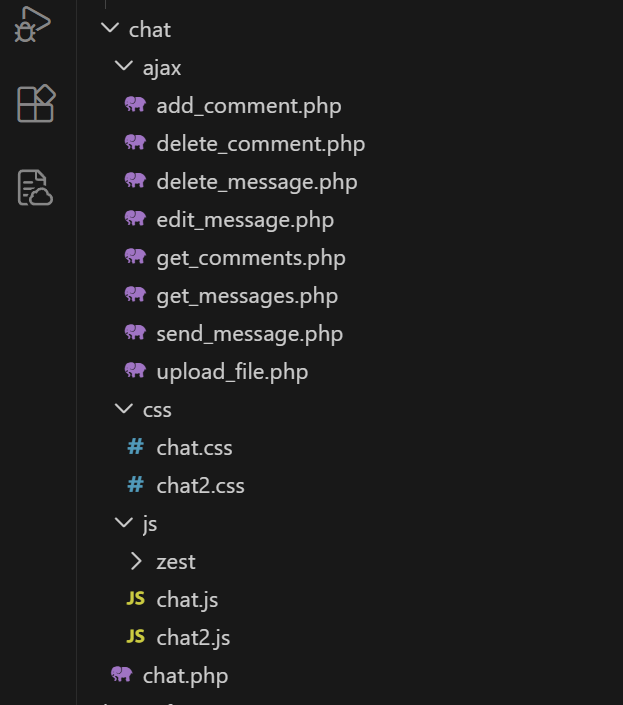Screen dimensions: 623x705
Task: Click the JS icon beside chat.js
Action: click(x=135, y=599)
